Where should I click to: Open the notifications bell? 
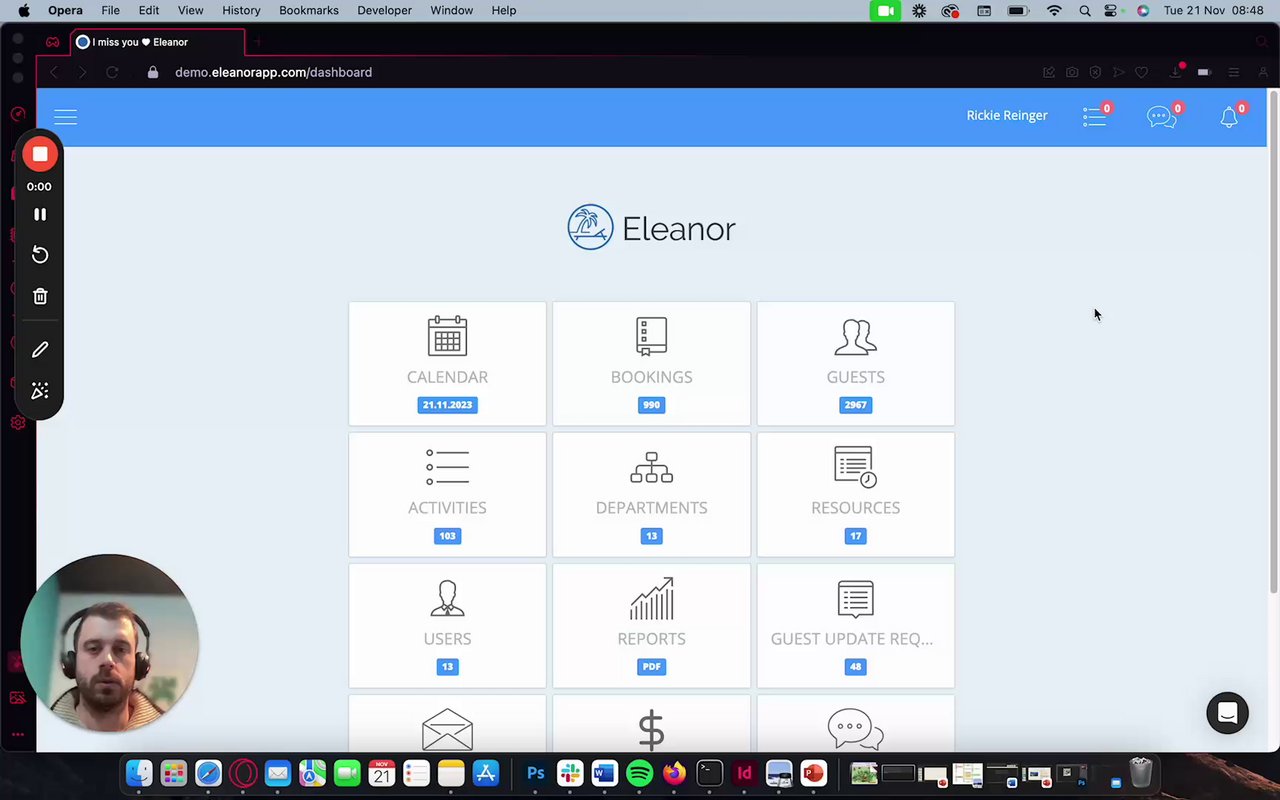point(1229,117)
